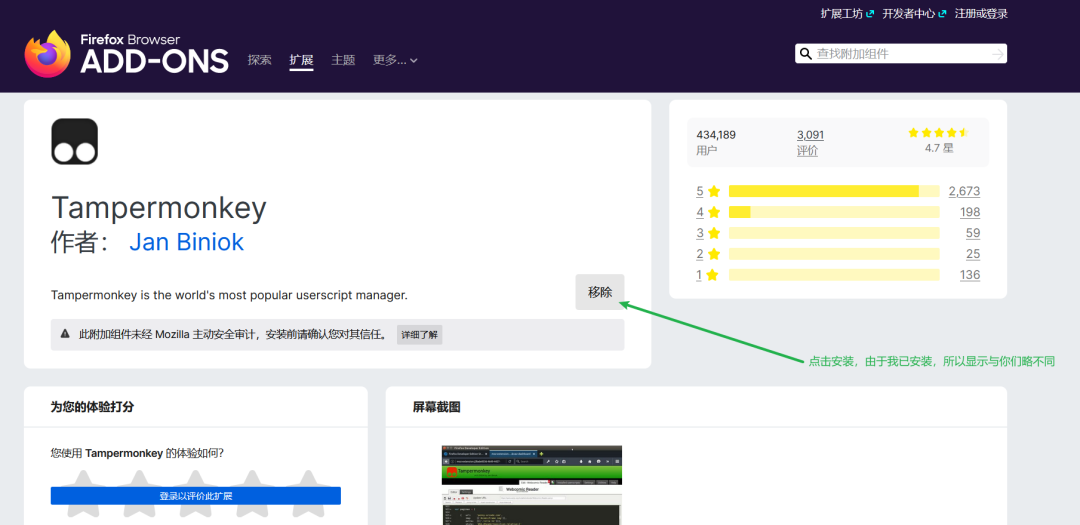Screen dimensions: 1080x525
Task: Click the 3-star row star icon
Action: (x=714, y=233)
